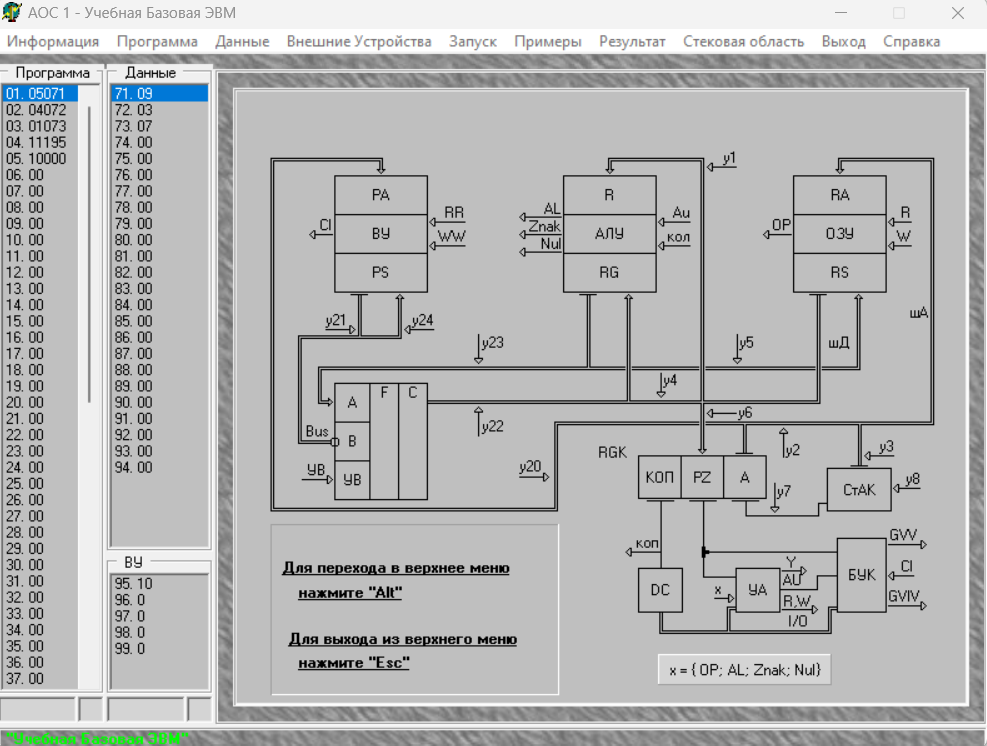Select program row 03. 01073
Viewport: 987px width, 746px height.
coord(40,127)
